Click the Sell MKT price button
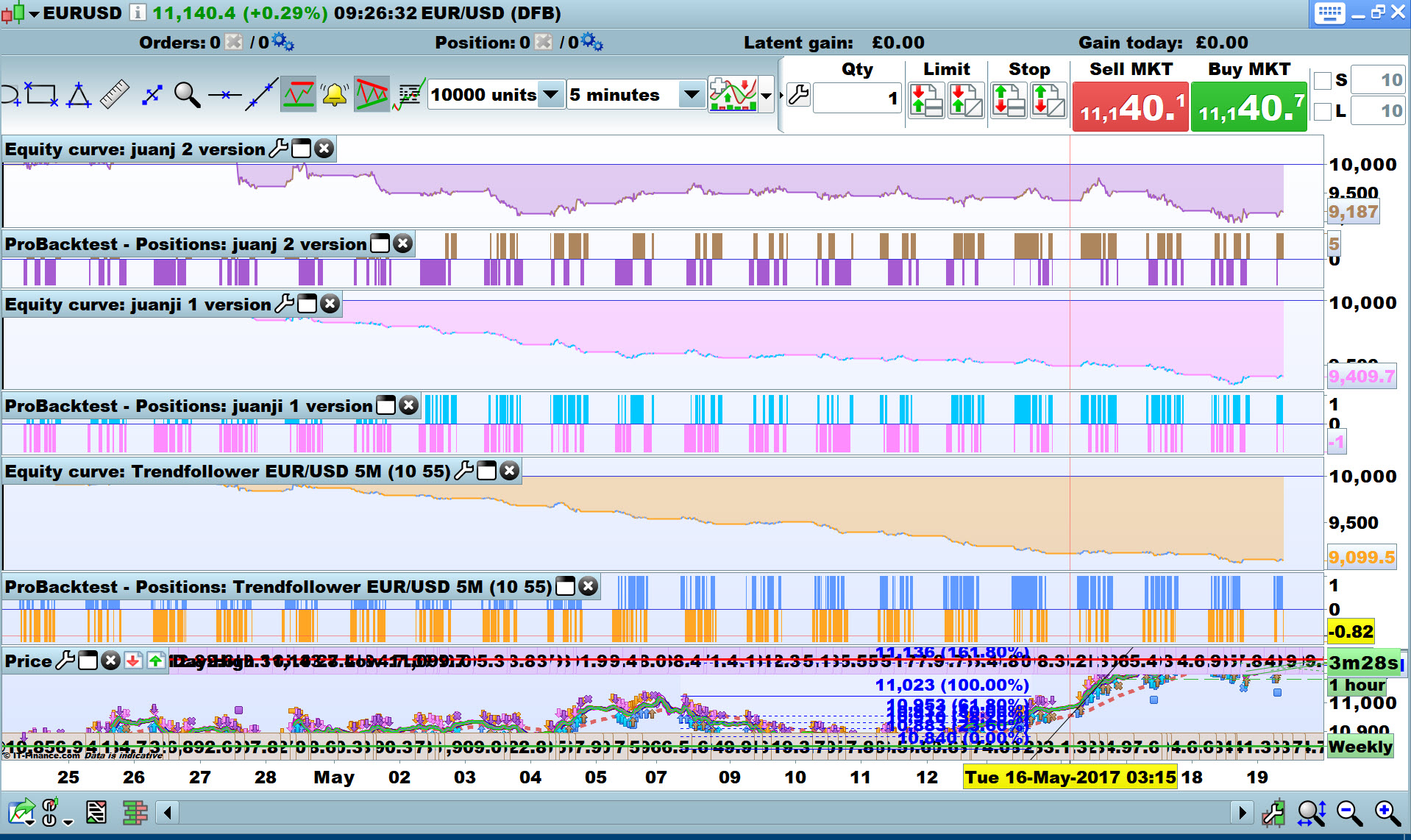 tap(1130, 107)
